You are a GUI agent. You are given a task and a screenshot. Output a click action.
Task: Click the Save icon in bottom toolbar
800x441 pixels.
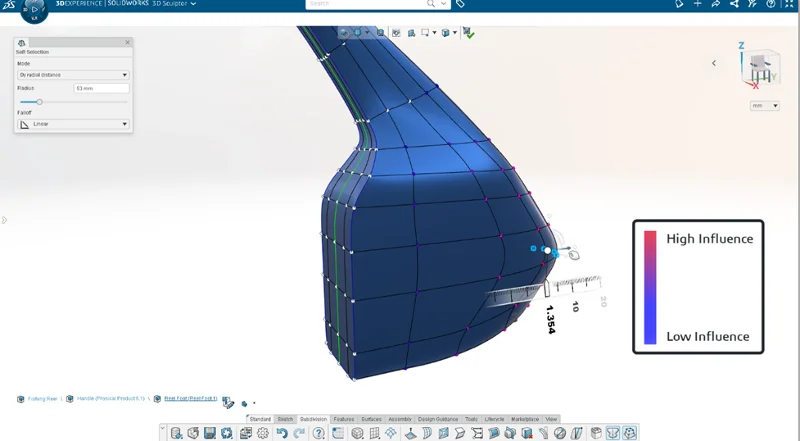pos(210,433)
